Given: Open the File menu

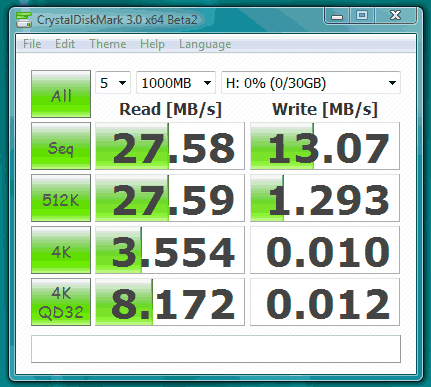Looking at the screenshot, I should [x=32, y=44].
